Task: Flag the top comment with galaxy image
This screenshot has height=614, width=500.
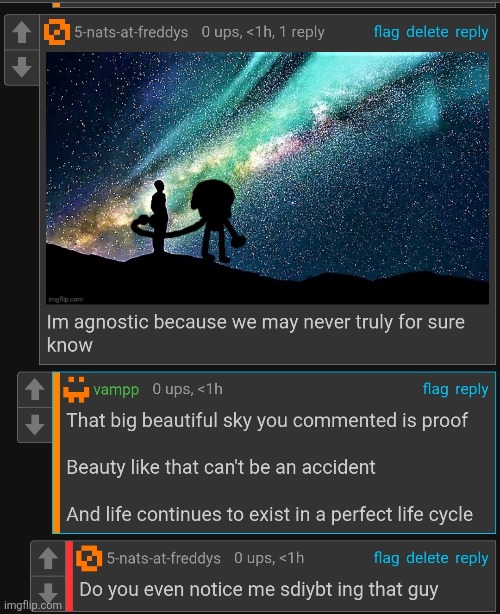Action: click(x=386, y=32)
